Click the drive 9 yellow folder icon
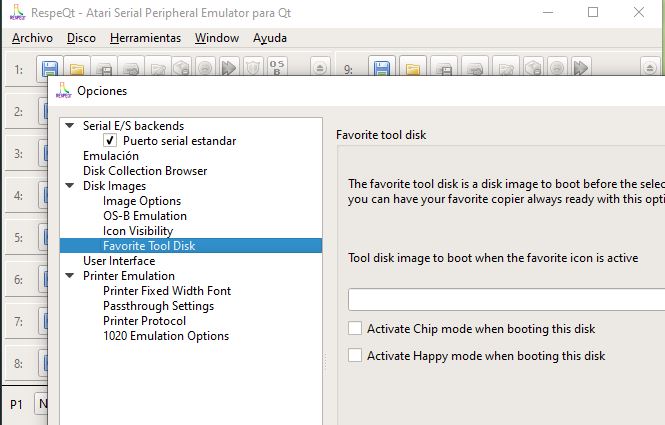Screen dimensions: 665x425 click(408, 69)
